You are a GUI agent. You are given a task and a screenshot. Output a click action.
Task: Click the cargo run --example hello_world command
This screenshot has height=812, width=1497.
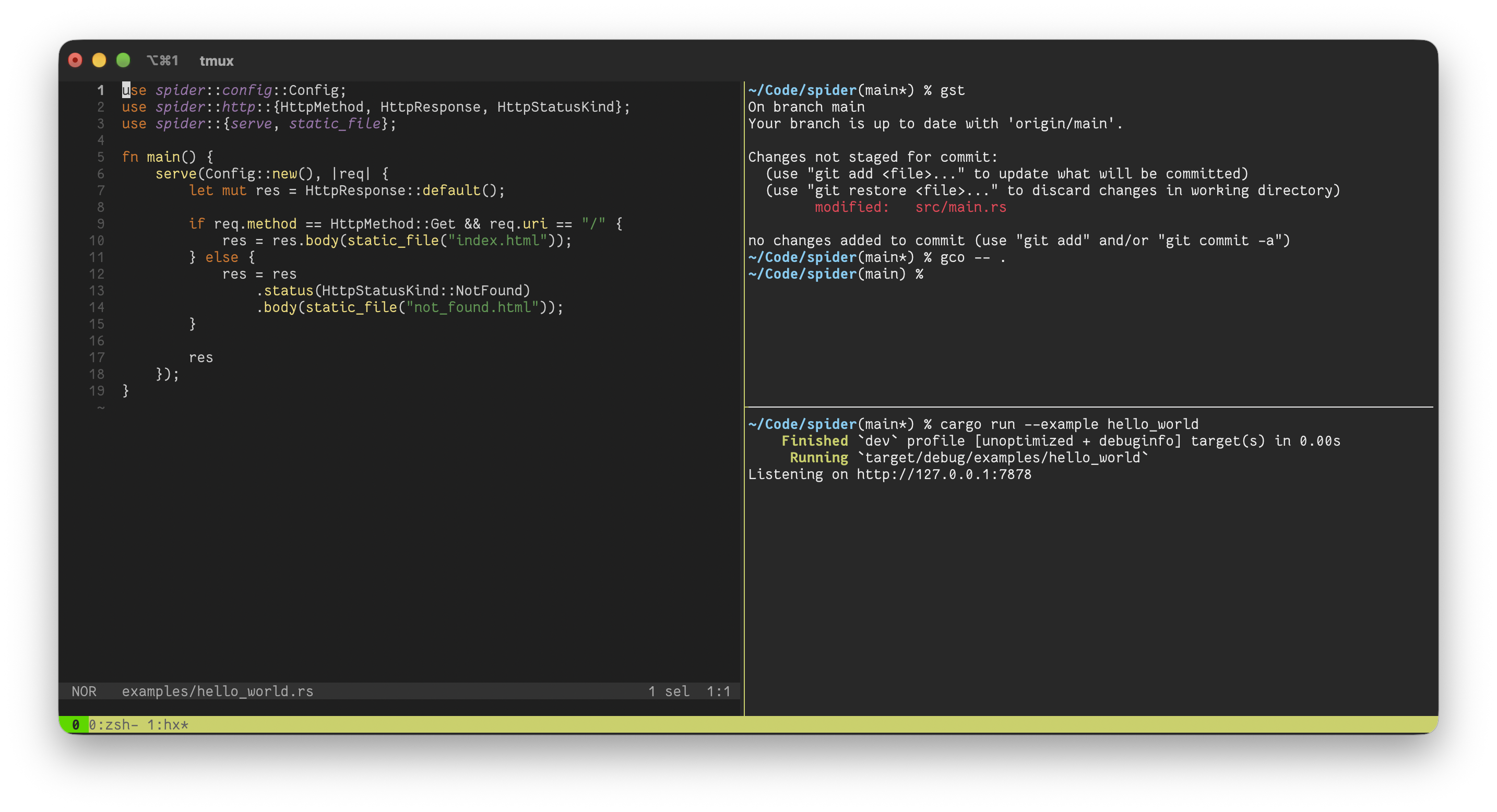(1070, 424)
